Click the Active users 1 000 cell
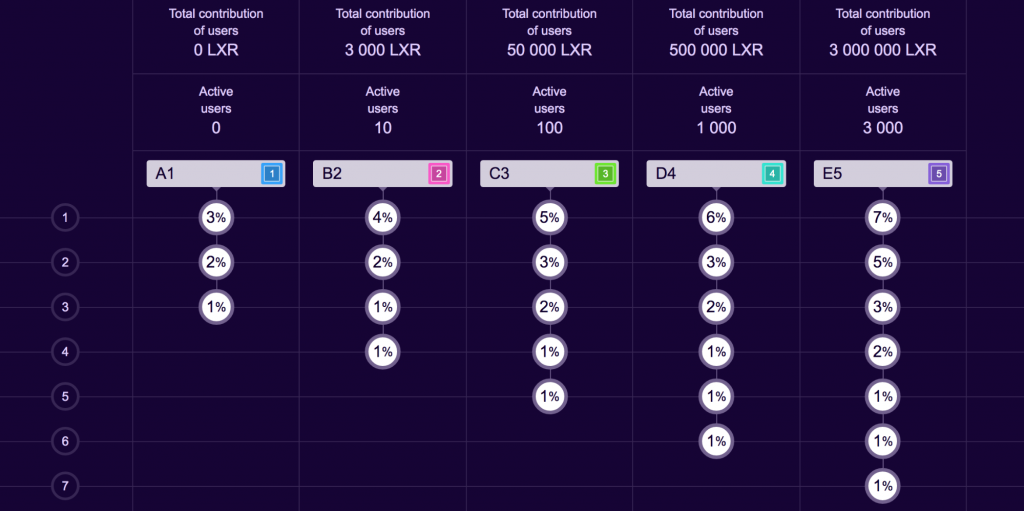The width and height of the screenshot is (1024, 511). coord(716,110)
